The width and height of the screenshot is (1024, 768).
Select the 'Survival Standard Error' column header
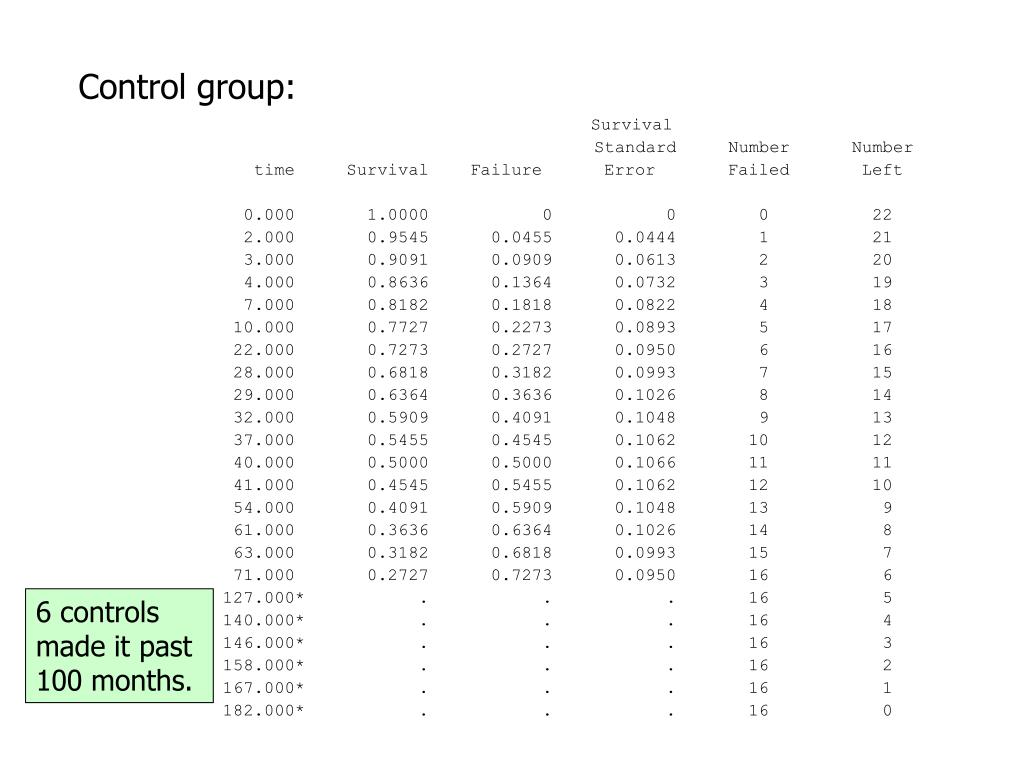pyautogui.click(x=633, y=148)
